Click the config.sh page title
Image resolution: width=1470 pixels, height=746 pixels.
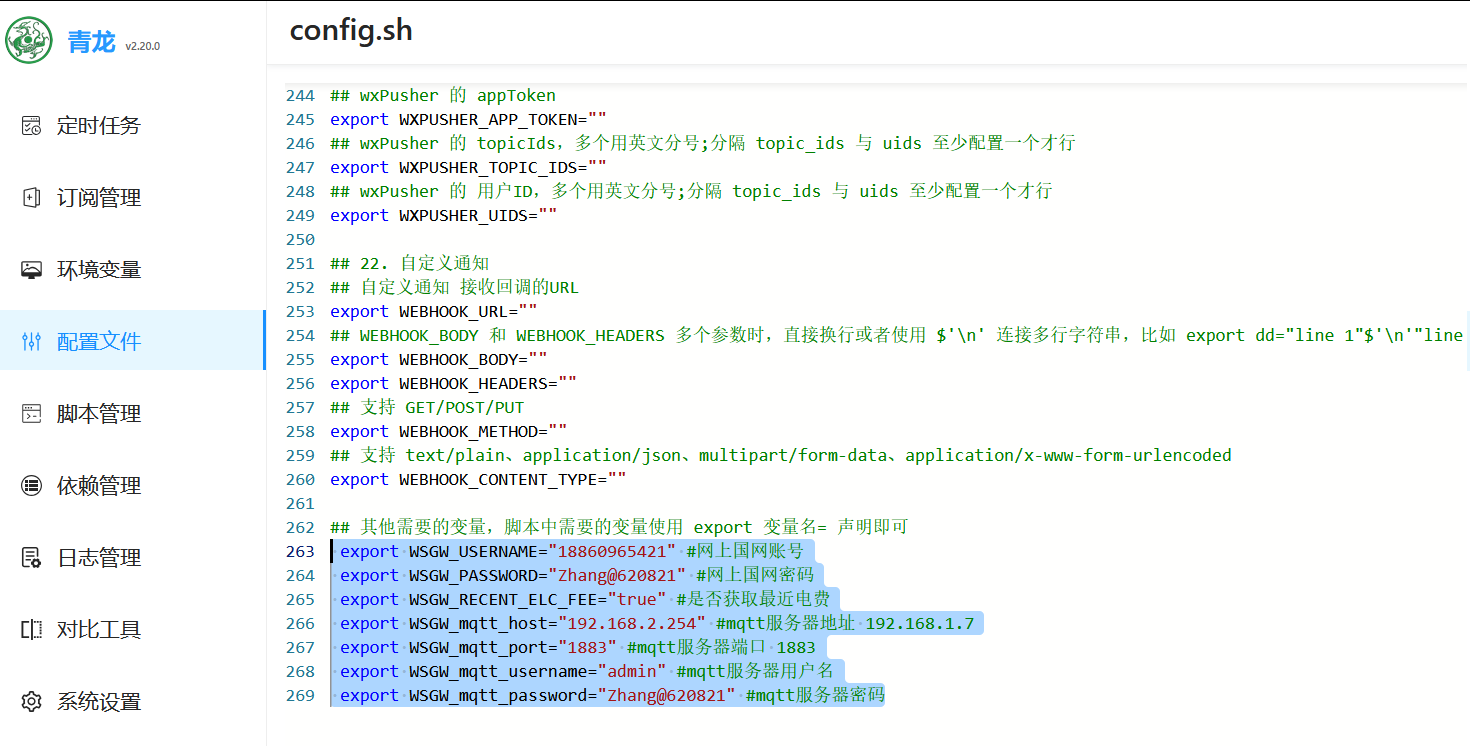(350, 31)
